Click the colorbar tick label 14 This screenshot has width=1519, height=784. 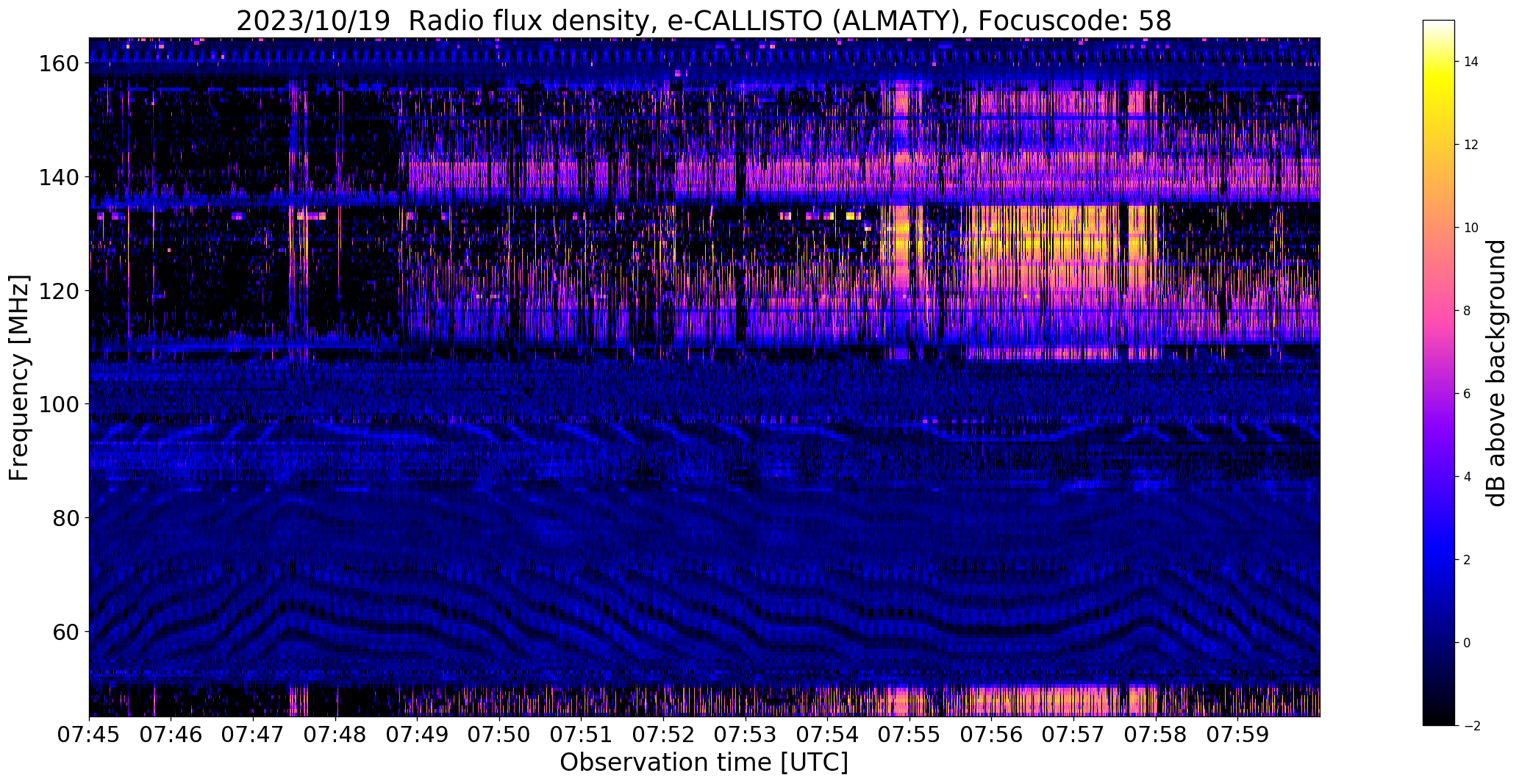(x=1470, y=62)
